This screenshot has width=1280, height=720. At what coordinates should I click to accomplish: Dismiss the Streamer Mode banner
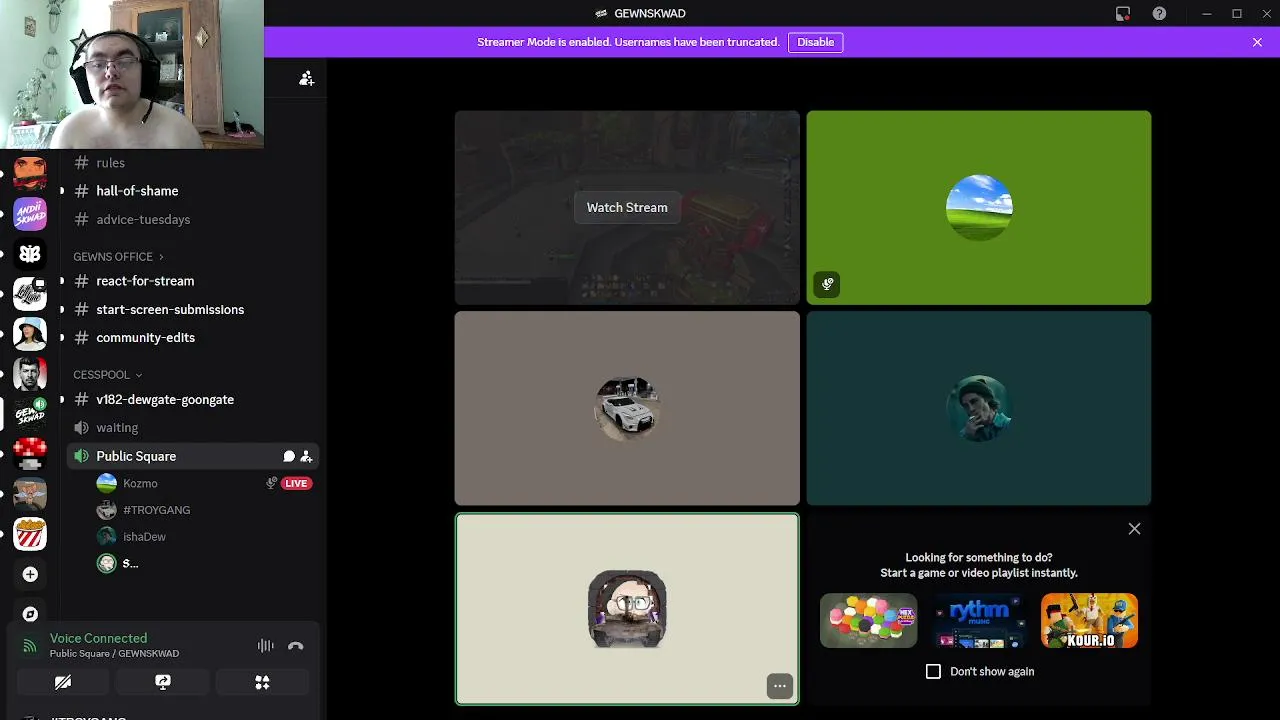click(1257, 42)
